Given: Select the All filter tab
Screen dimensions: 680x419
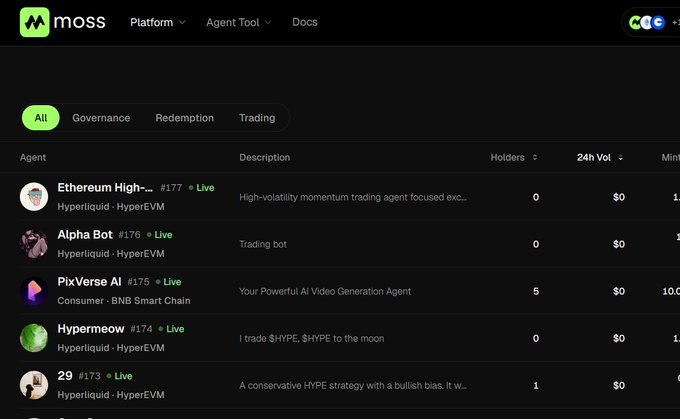Looking at the screenshot, I should [x=41, y=118].
